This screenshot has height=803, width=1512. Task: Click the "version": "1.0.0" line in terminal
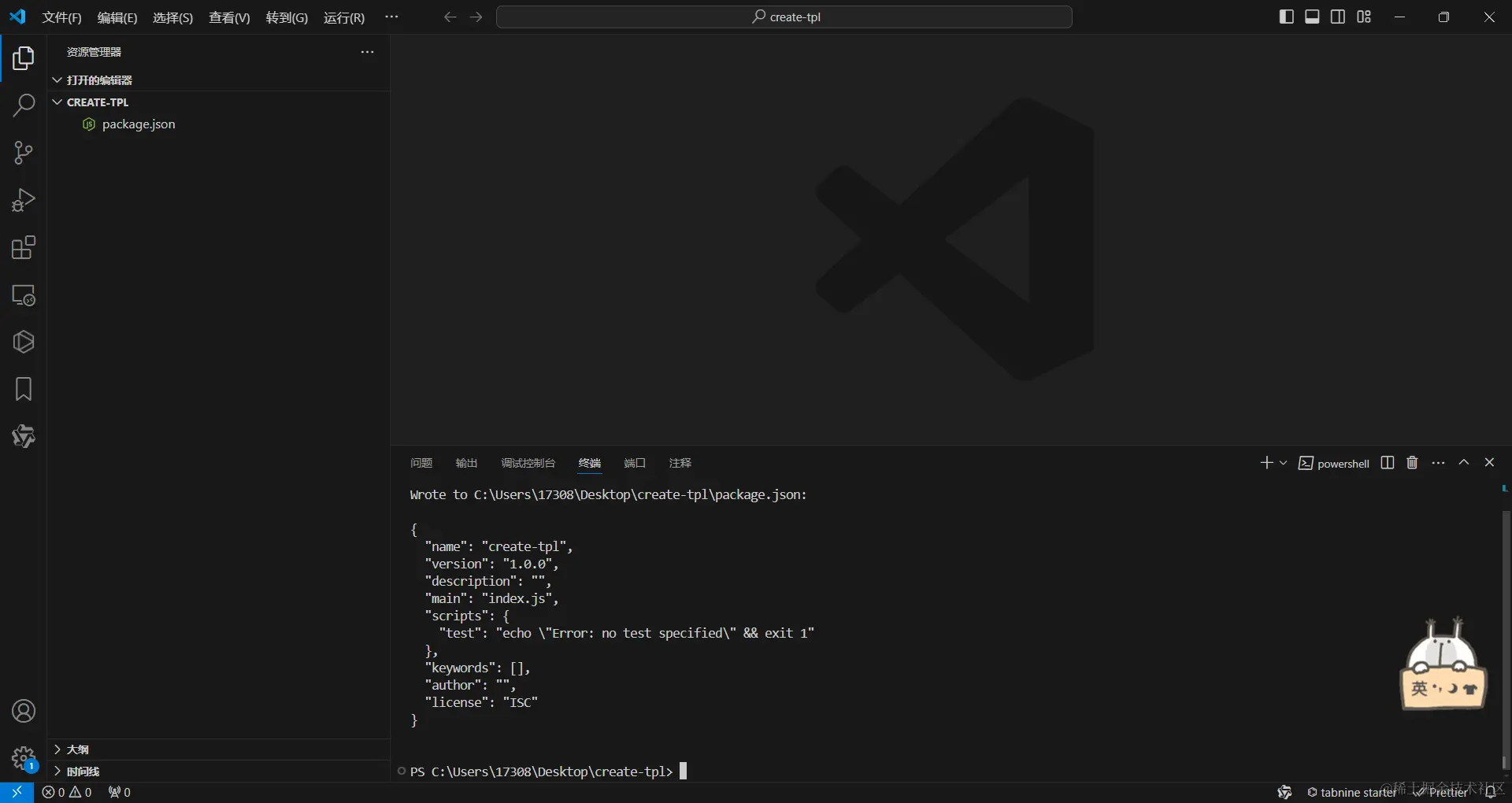[491, 564]
